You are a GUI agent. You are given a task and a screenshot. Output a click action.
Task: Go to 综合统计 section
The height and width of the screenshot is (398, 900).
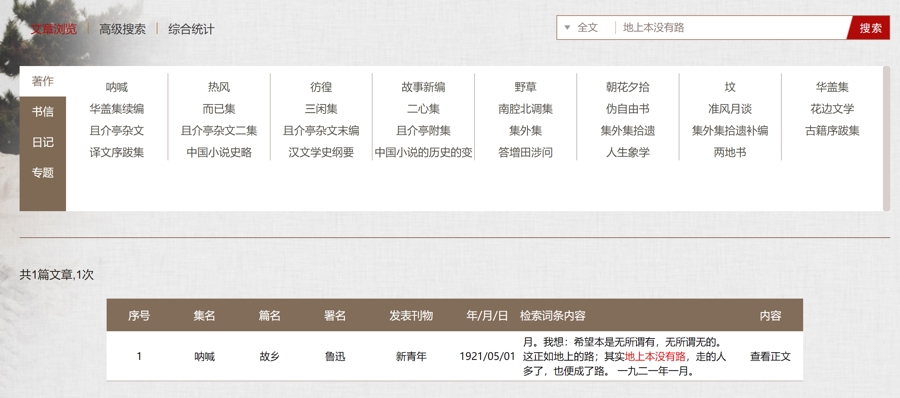(x=191, y=29)
